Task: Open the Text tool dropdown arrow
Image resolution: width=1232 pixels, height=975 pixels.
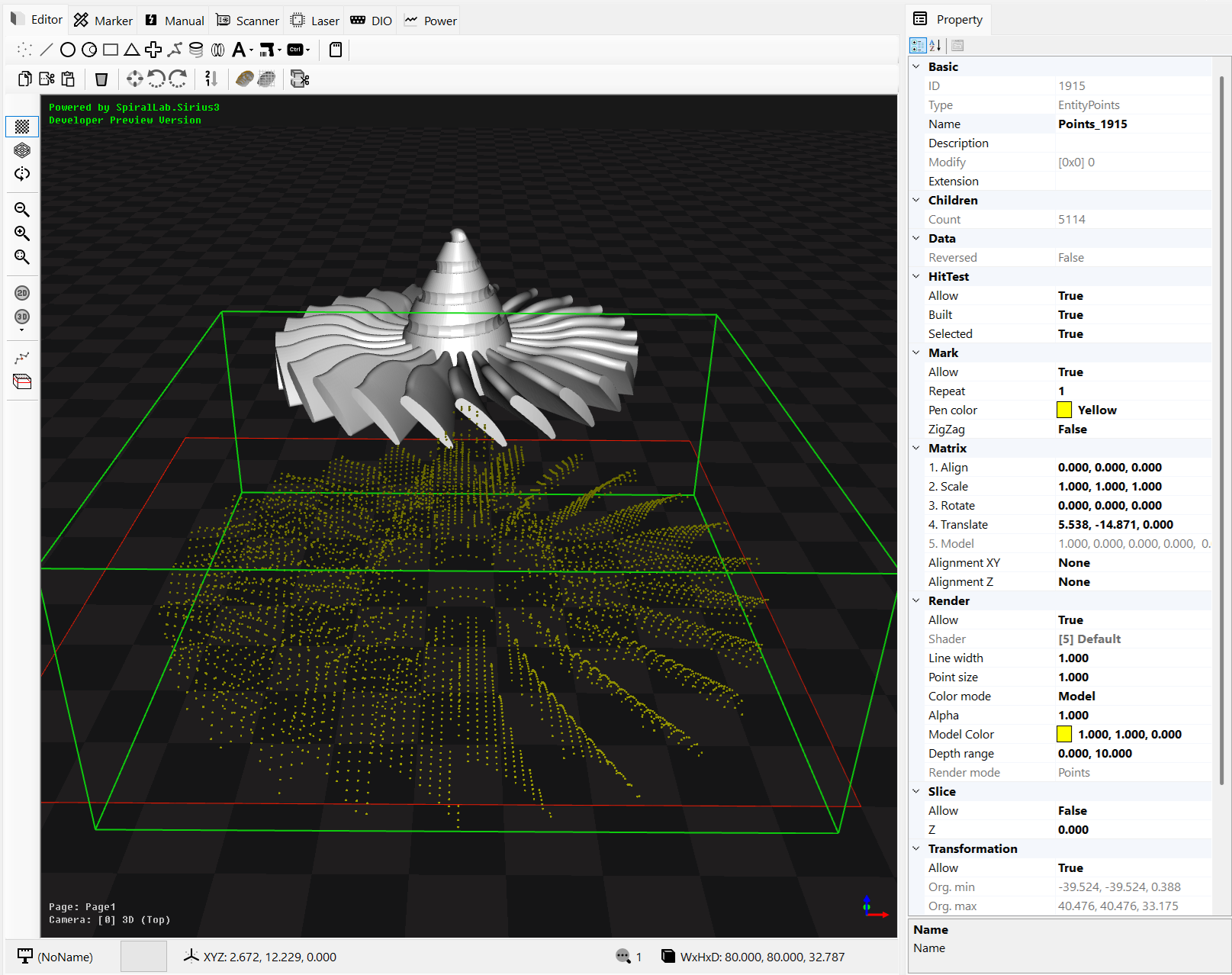Action: [251, 50]
